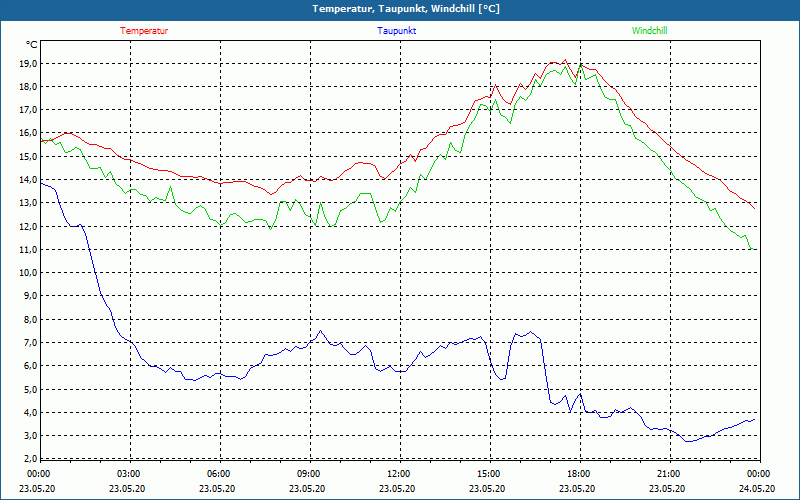The height and width of the screenshot is (500, 800).
Task: Click the 12:00 time axis label
Action: coord(398,474)
